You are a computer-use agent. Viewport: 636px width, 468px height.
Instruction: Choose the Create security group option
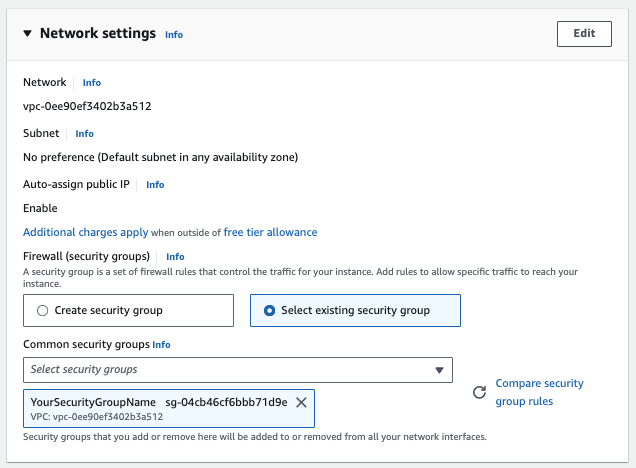point(42,311)
